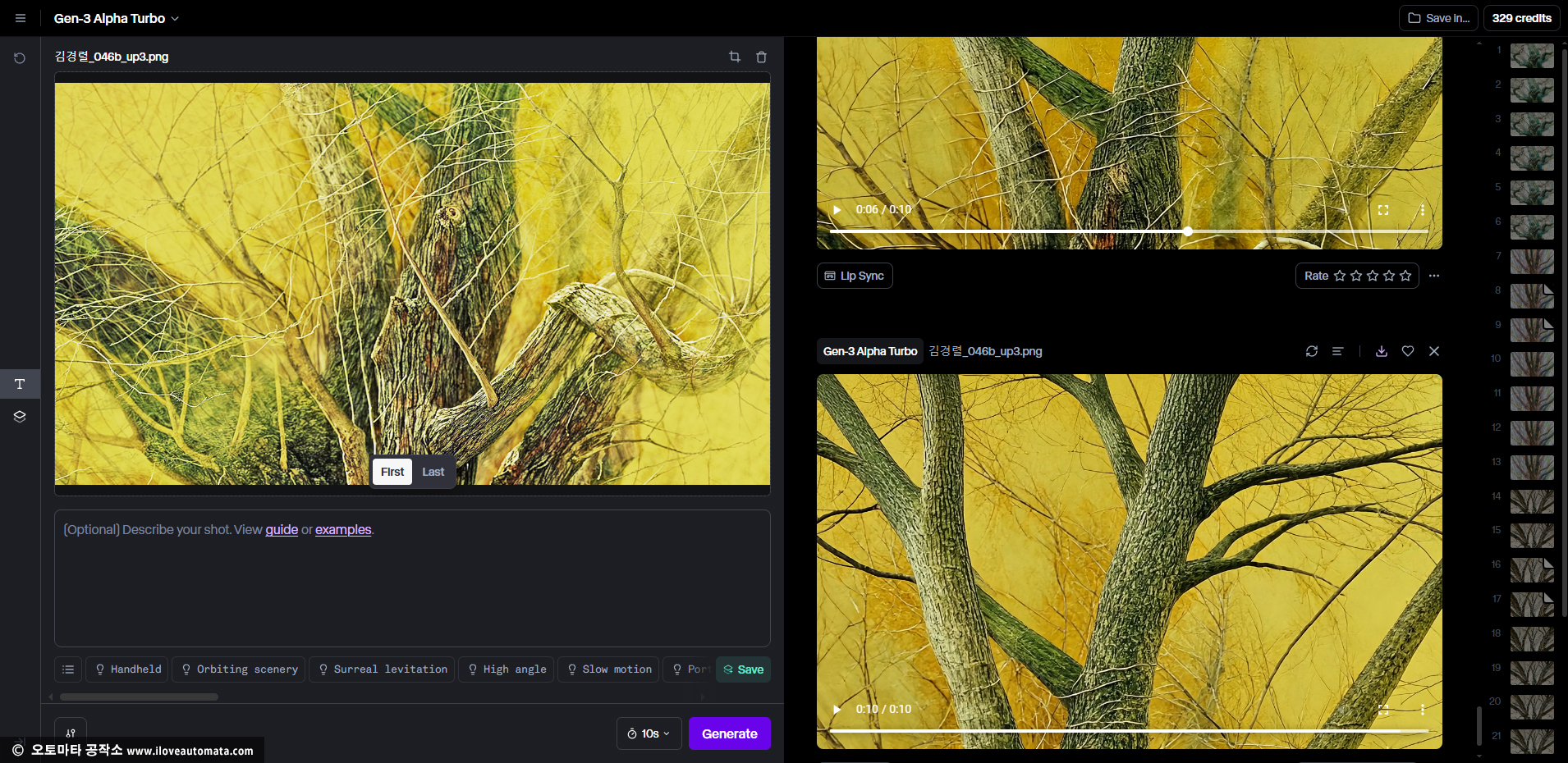The height and width of the screenshot is (763, 1568).
Task: Select thumbnail number 20 in history list
Action: 1532,707
